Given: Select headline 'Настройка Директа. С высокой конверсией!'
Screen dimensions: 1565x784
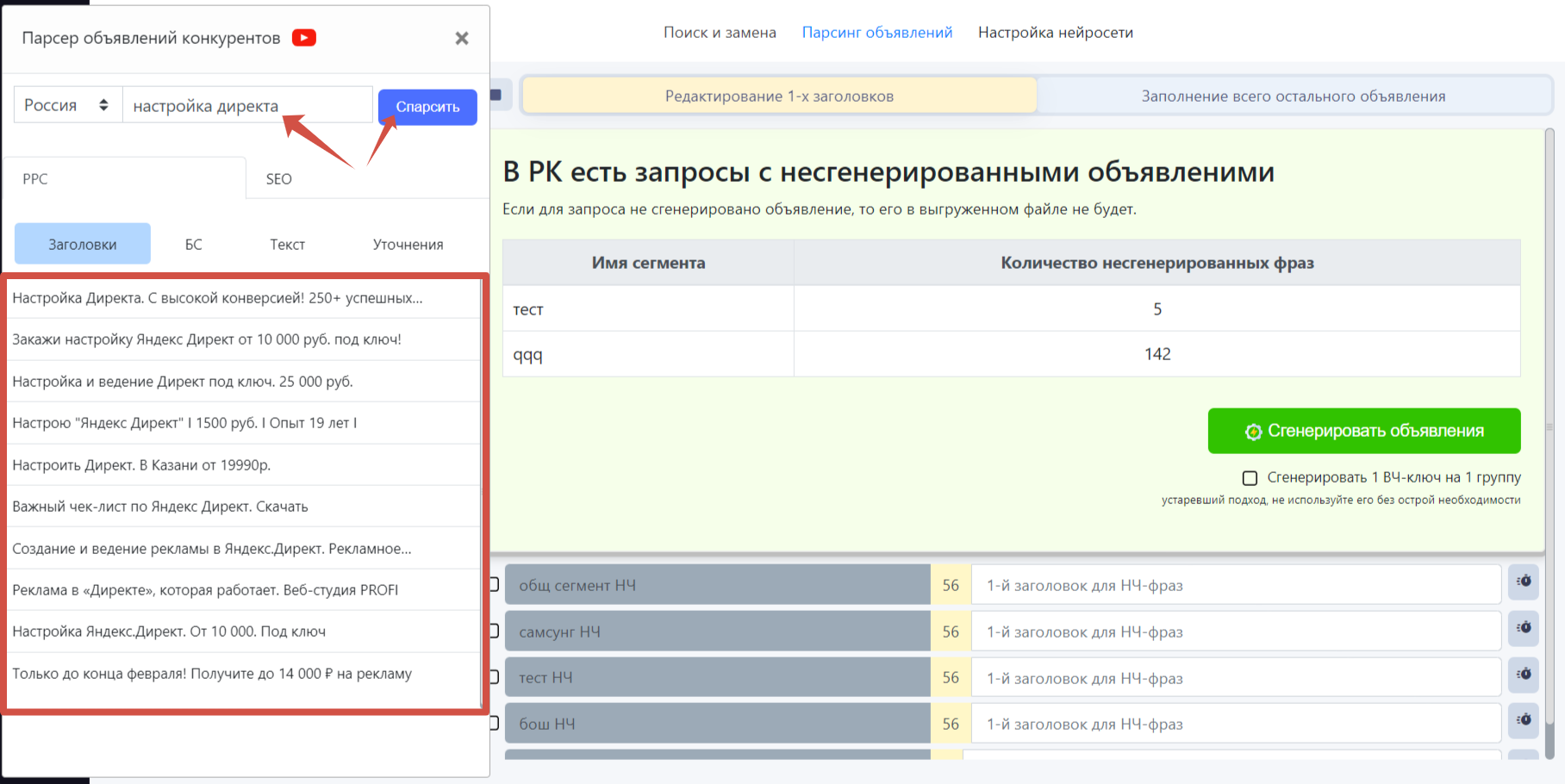Looking at the screenshot, I should pos(244,298).
